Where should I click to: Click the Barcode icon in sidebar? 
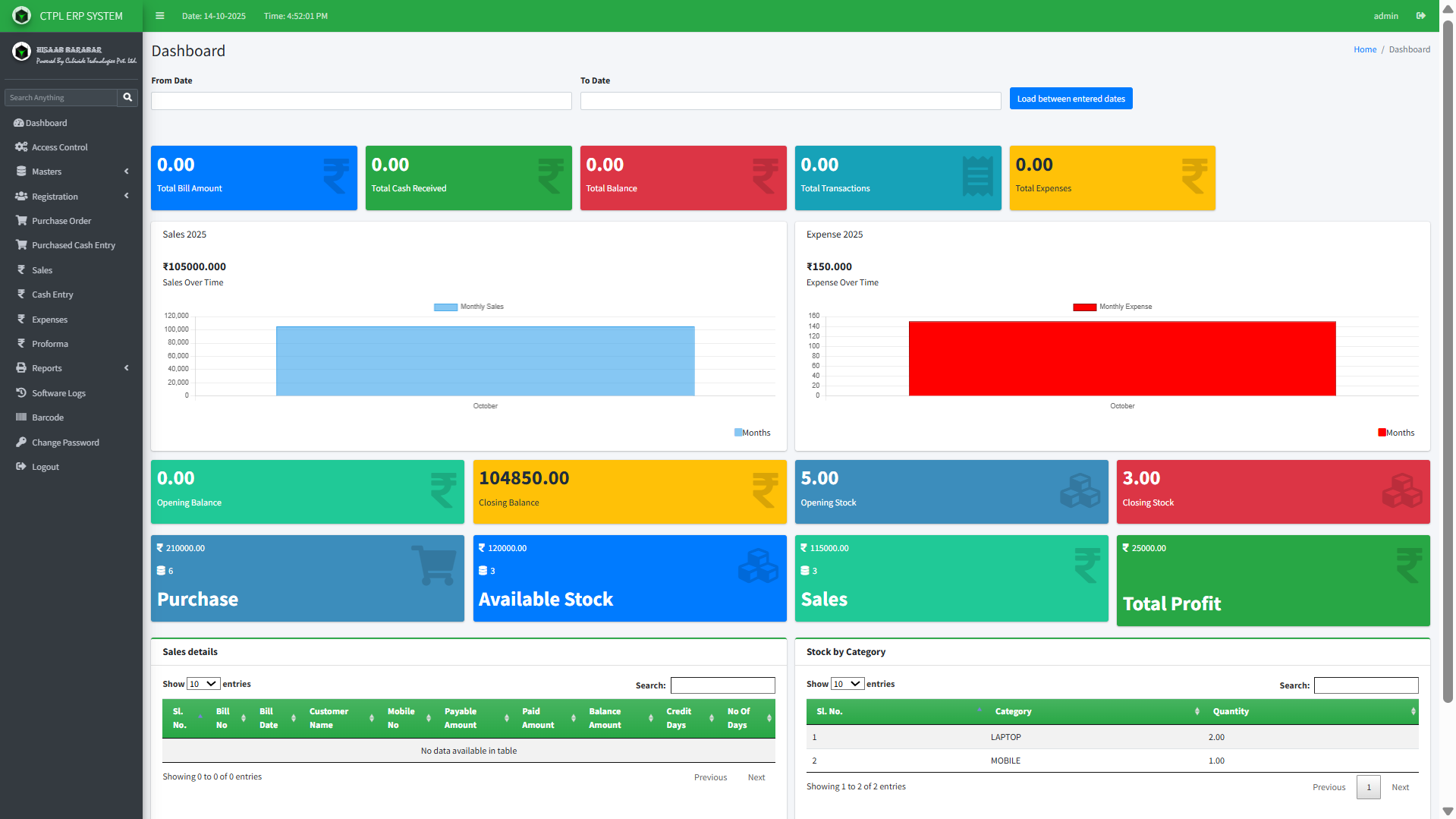point(21,417)
